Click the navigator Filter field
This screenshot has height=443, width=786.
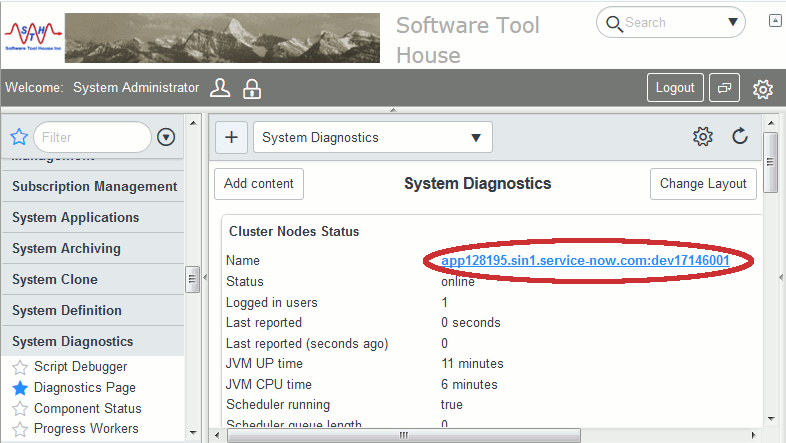(x=92, y=137)
